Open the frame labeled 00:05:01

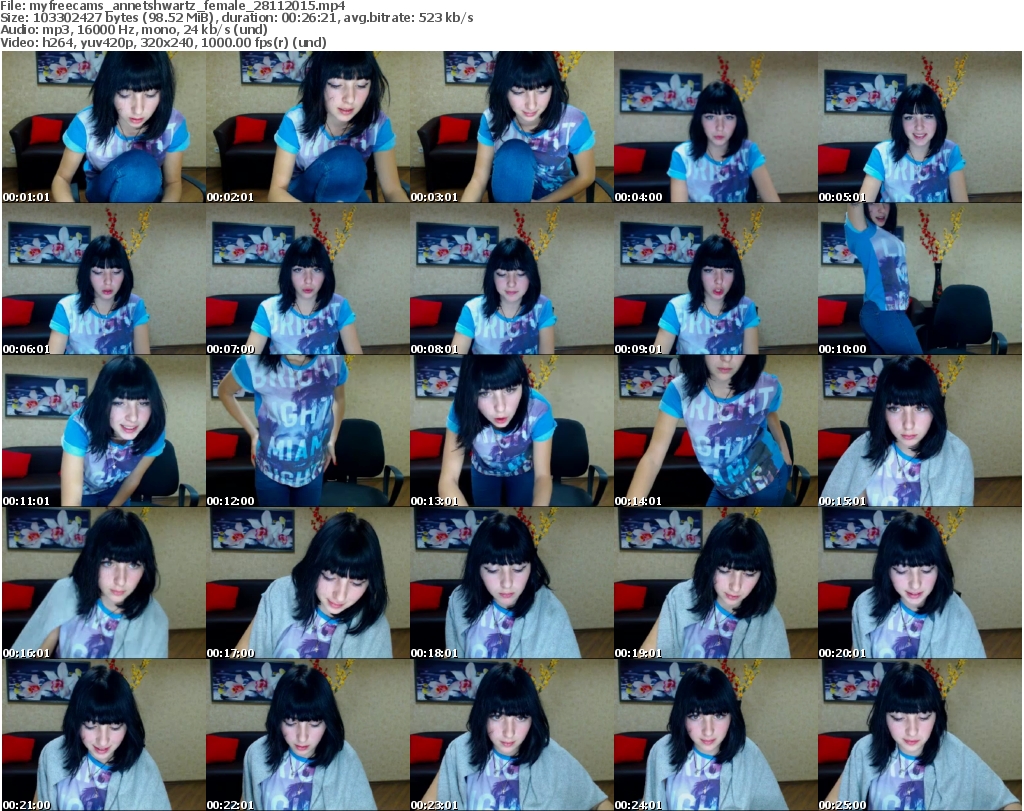[920, 127]
